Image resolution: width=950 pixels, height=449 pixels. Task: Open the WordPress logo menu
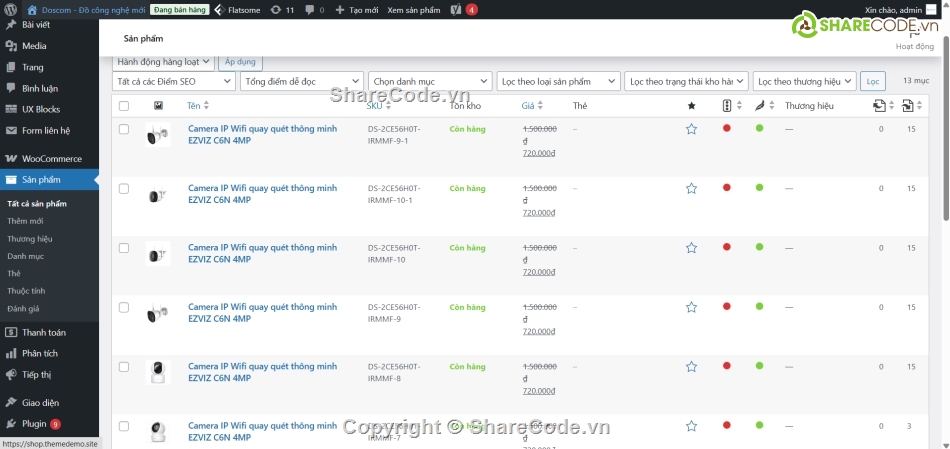click(11, 10)
